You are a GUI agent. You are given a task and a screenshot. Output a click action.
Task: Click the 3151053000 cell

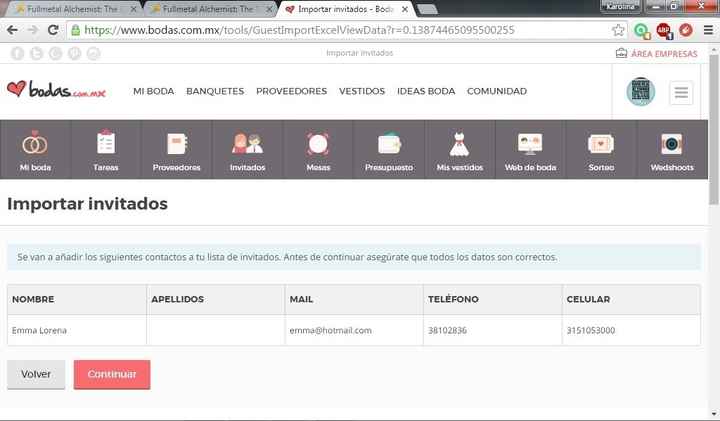[631, 330]
